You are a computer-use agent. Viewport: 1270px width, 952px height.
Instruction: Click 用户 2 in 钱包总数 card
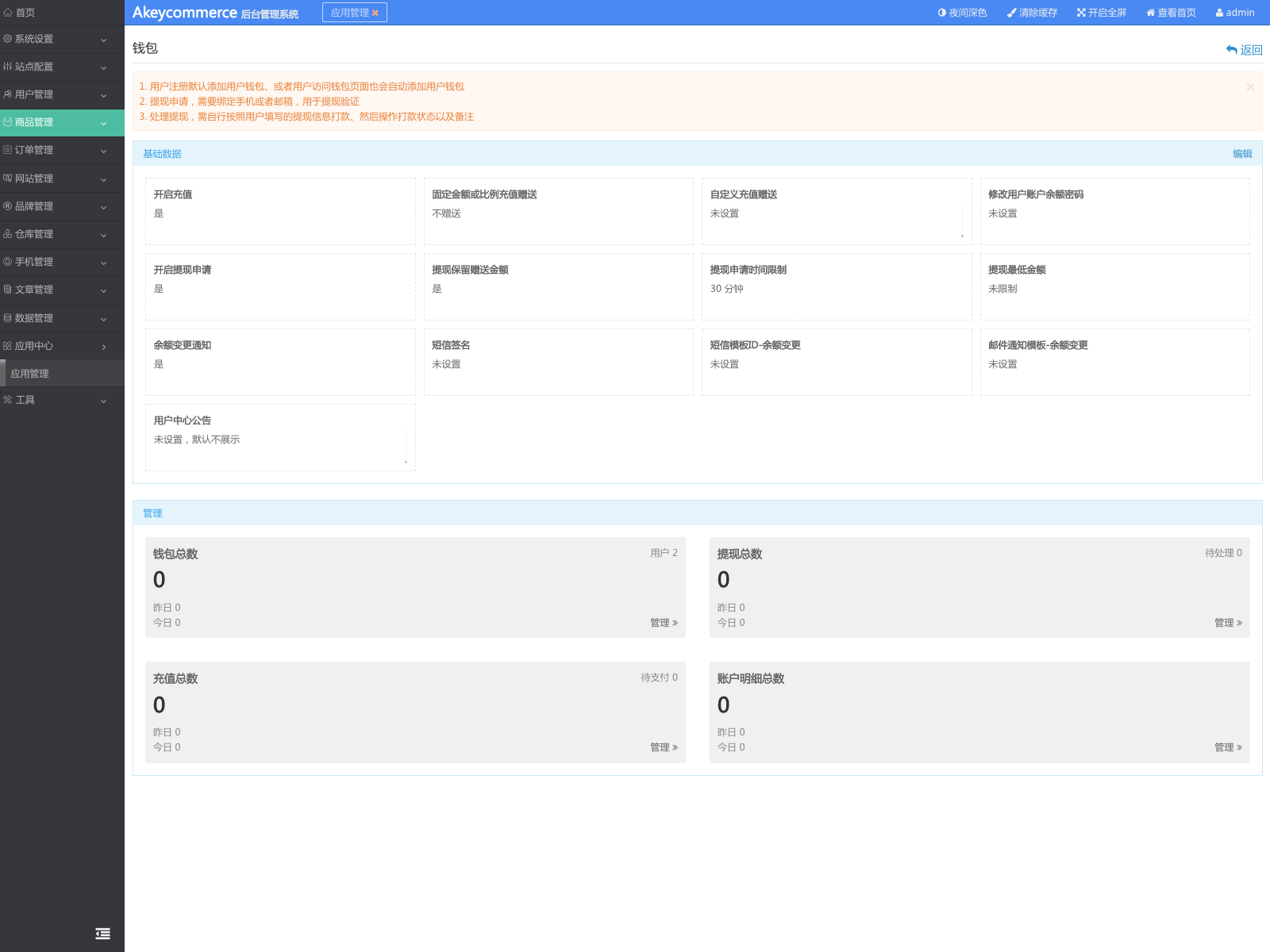pyautogui.click(x=664, y=553)
